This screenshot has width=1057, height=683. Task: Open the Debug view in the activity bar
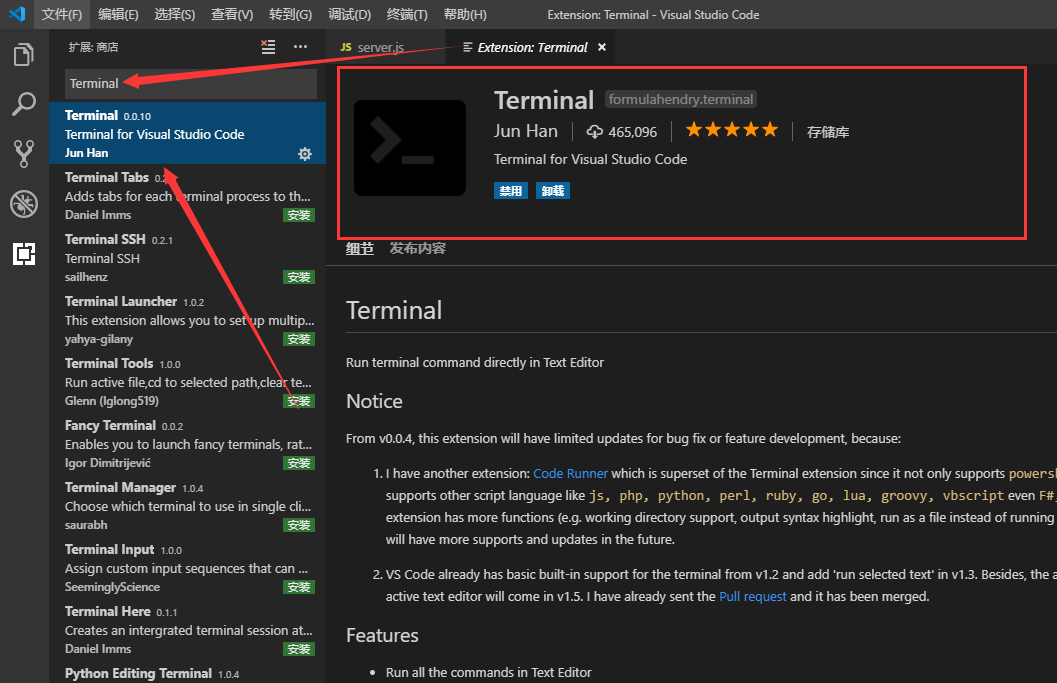pos(23,203)
